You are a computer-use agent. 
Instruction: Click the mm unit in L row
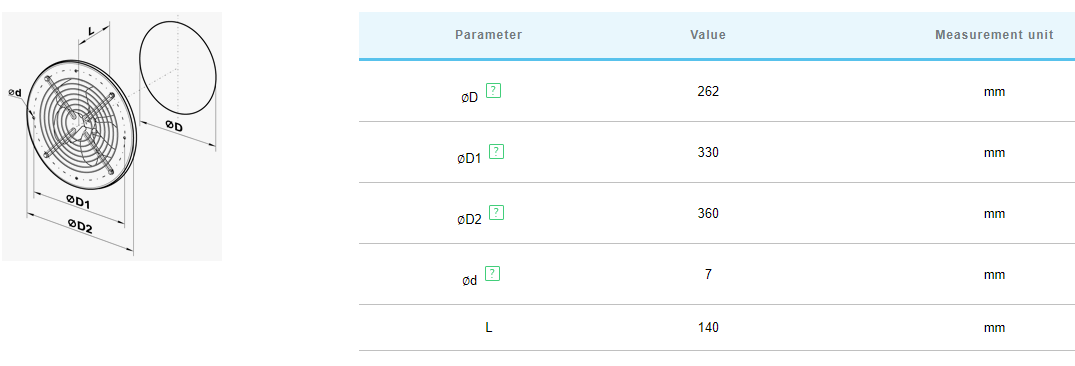(994, 328)
